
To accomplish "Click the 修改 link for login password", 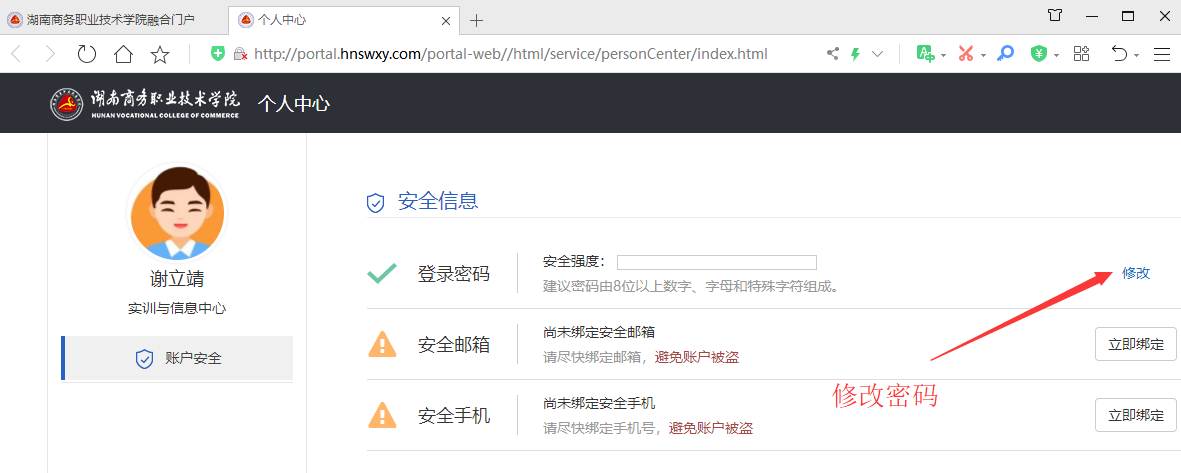I will coord(1135,273).
